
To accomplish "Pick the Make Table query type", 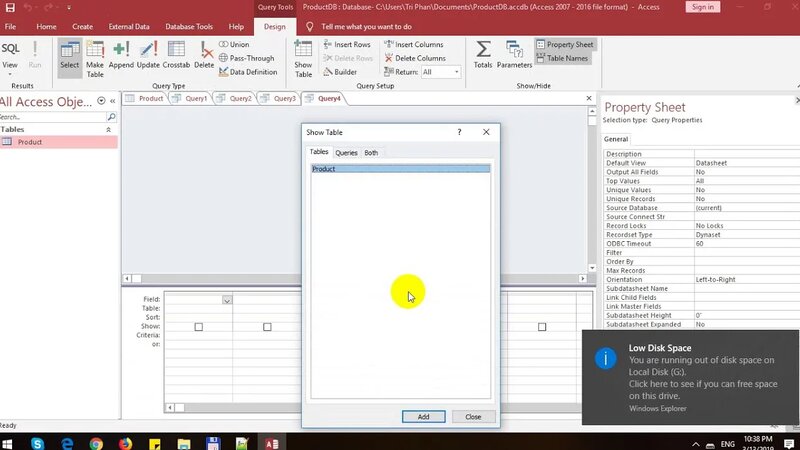I will [94, 59].
